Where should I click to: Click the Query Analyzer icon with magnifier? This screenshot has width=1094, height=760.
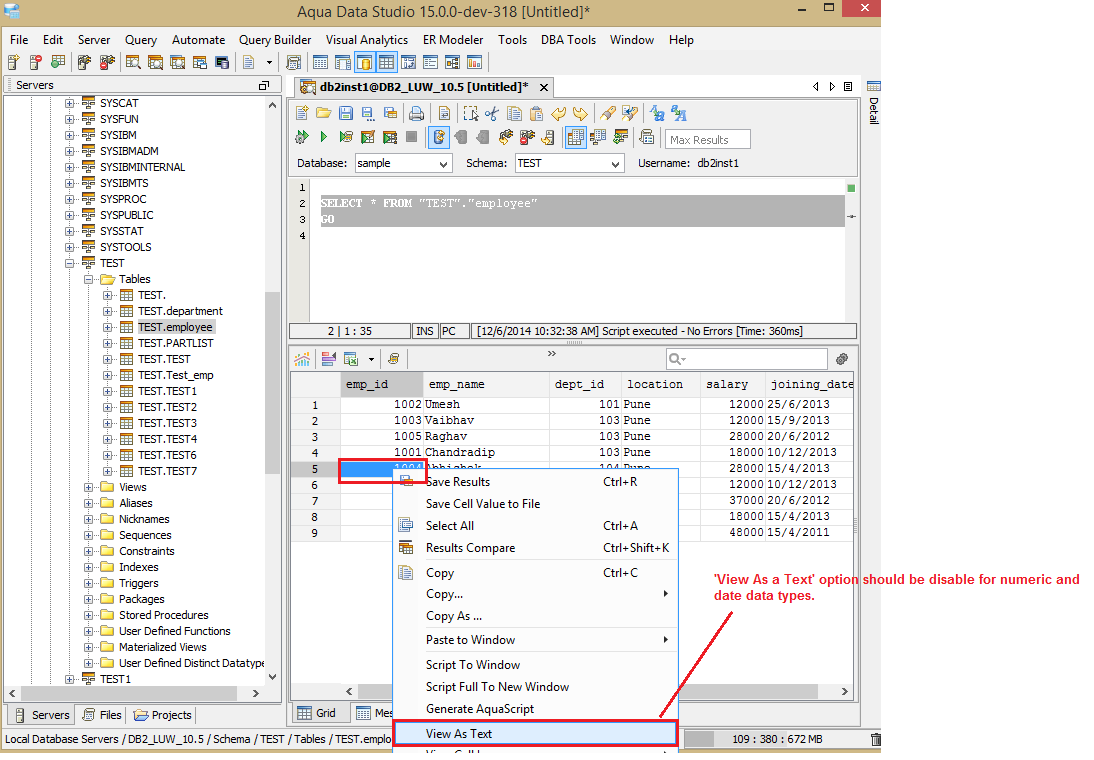(133, 62)
